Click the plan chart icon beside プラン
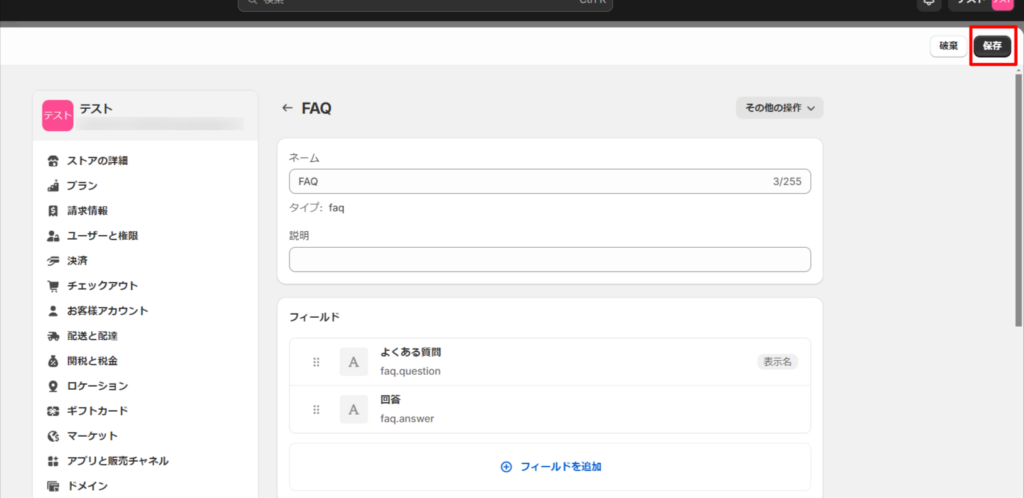 (54, 185)
